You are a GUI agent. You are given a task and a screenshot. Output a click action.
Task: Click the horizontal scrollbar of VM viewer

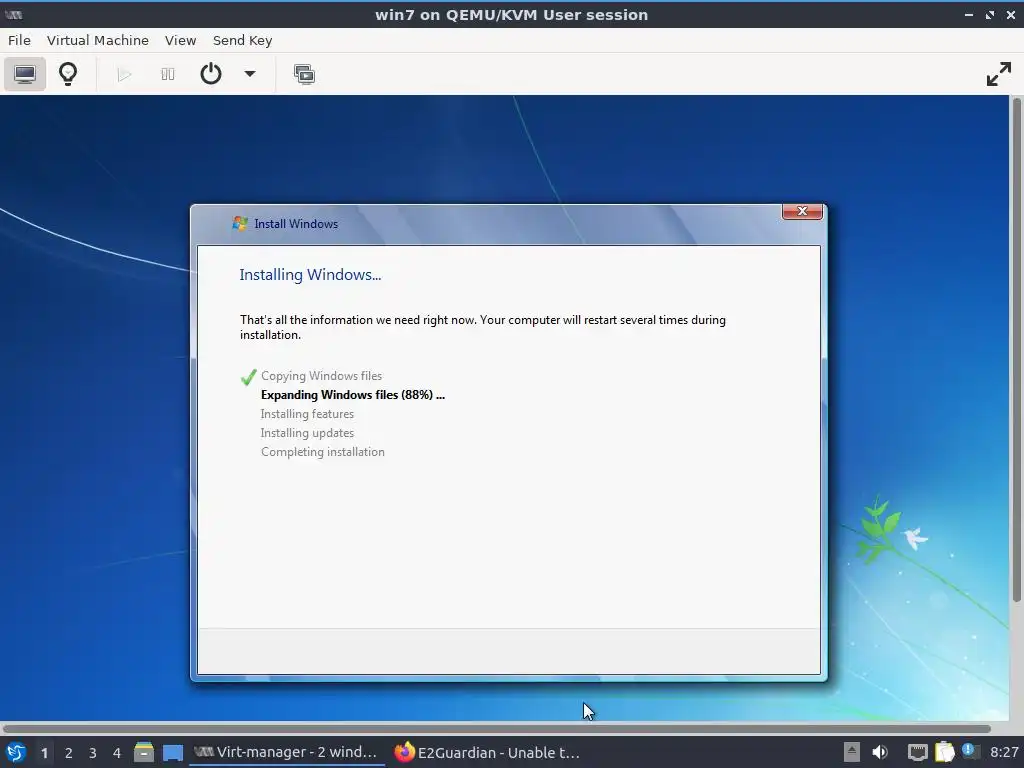[496, 728]
